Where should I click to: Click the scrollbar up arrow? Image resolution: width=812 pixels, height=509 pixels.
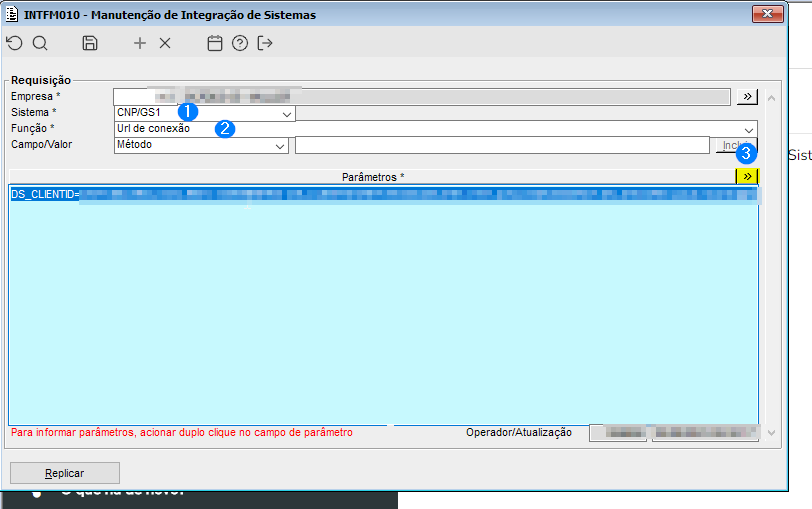(771, 98)
